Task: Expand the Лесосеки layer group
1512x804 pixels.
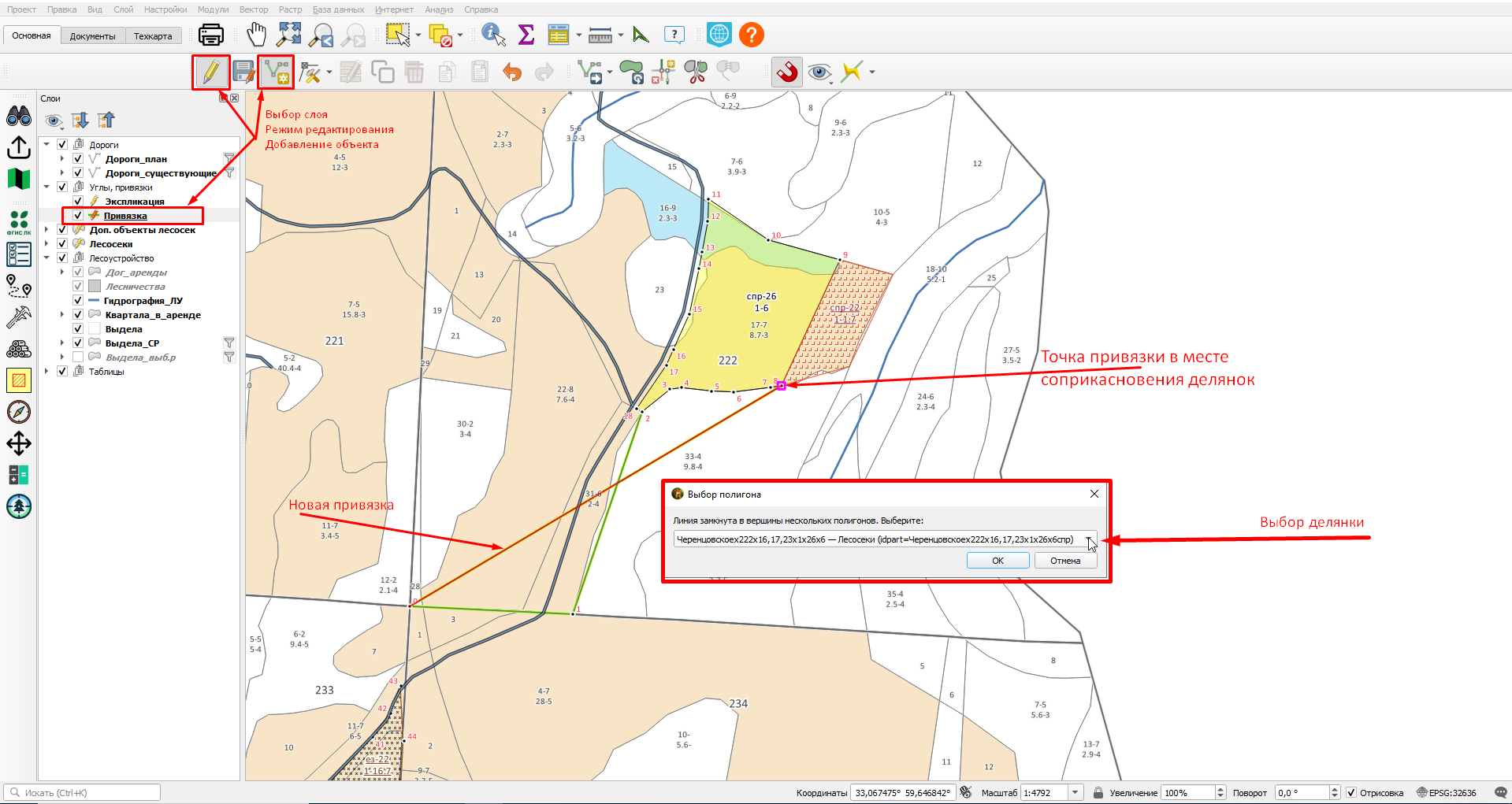Action: (46, 244)
